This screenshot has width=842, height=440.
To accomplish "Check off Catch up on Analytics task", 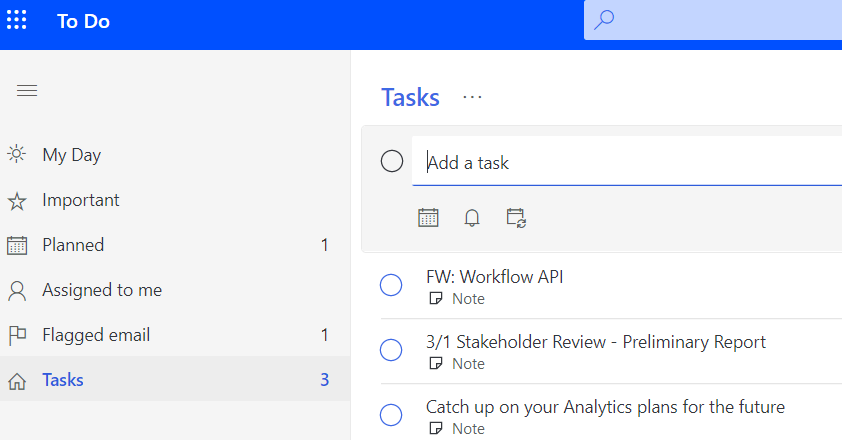I will [x=391, y=415].
